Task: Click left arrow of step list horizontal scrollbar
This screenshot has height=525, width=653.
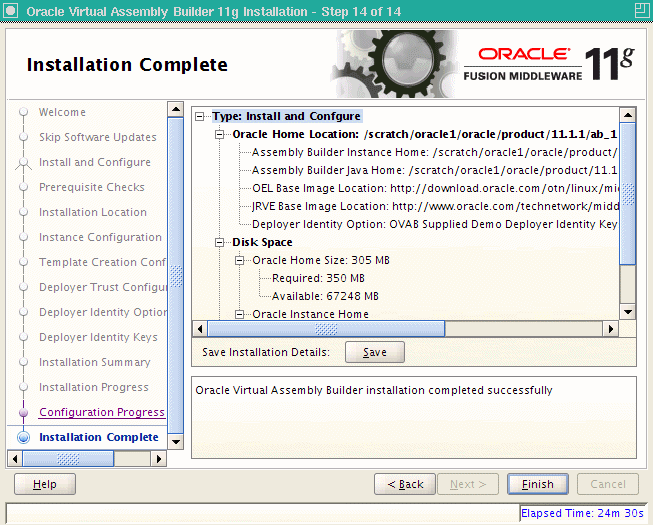Action: coord(15,459)
